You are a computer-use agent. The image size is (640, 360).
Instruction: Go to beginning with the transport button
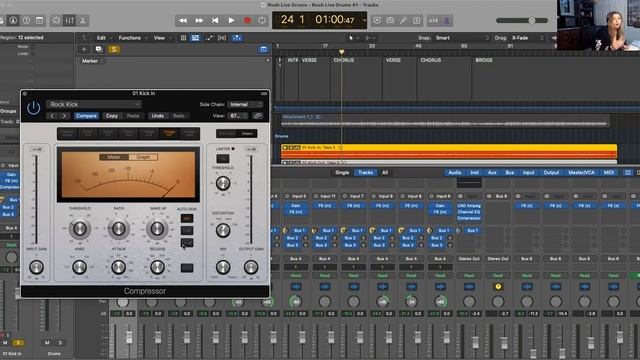[215, 20]
